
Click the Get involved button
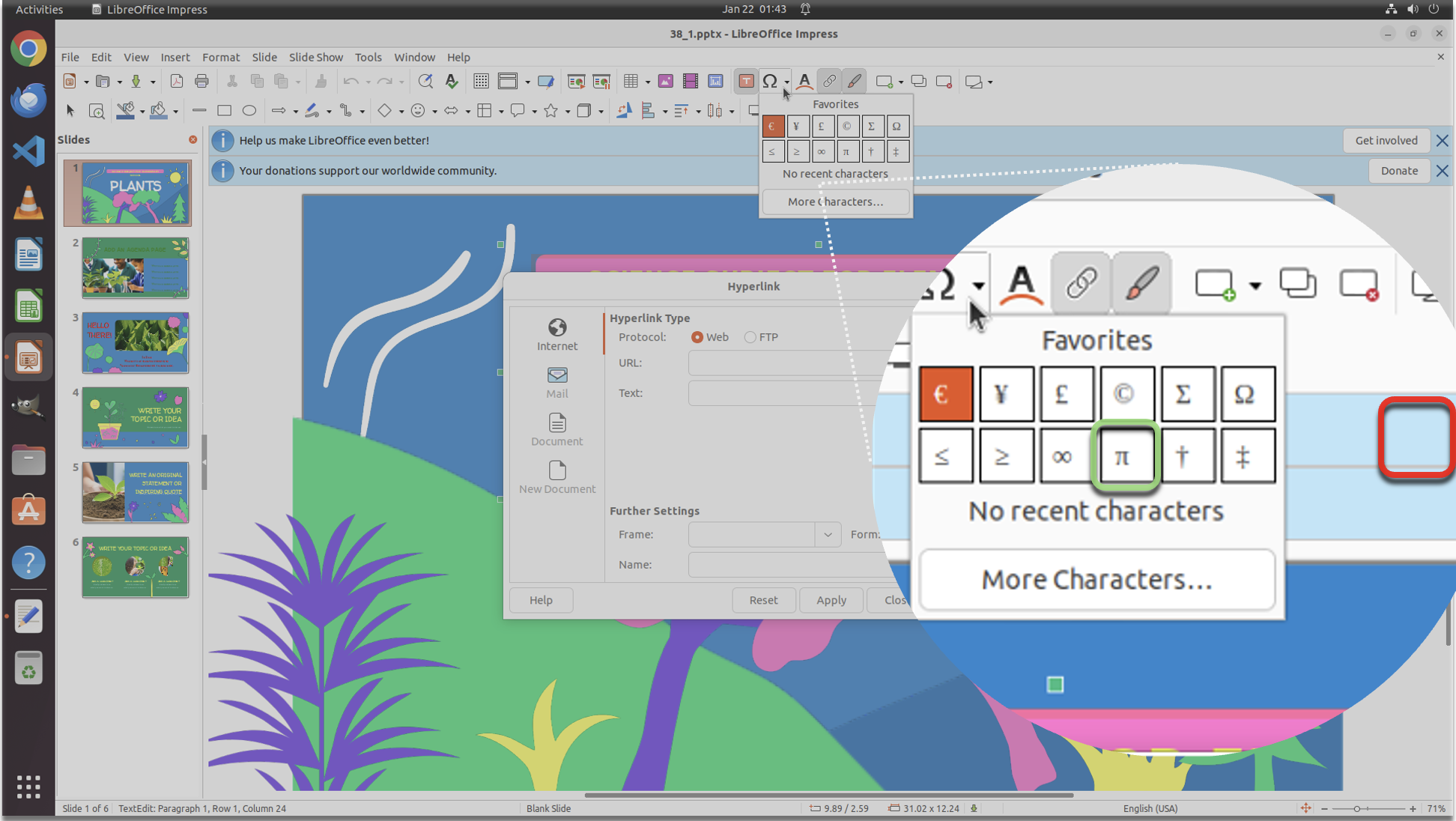pos(1386,140)
